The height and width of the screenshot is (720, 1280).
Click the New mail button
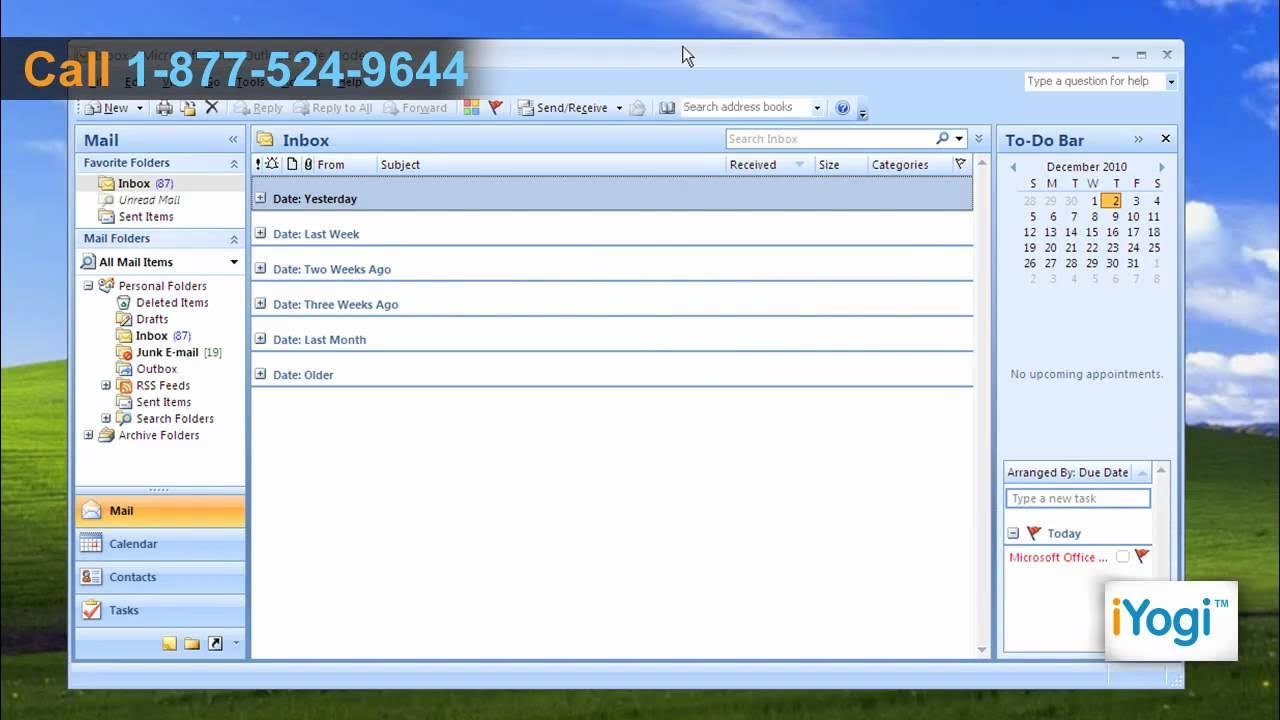pyautogui.click(x=107, y=108)
